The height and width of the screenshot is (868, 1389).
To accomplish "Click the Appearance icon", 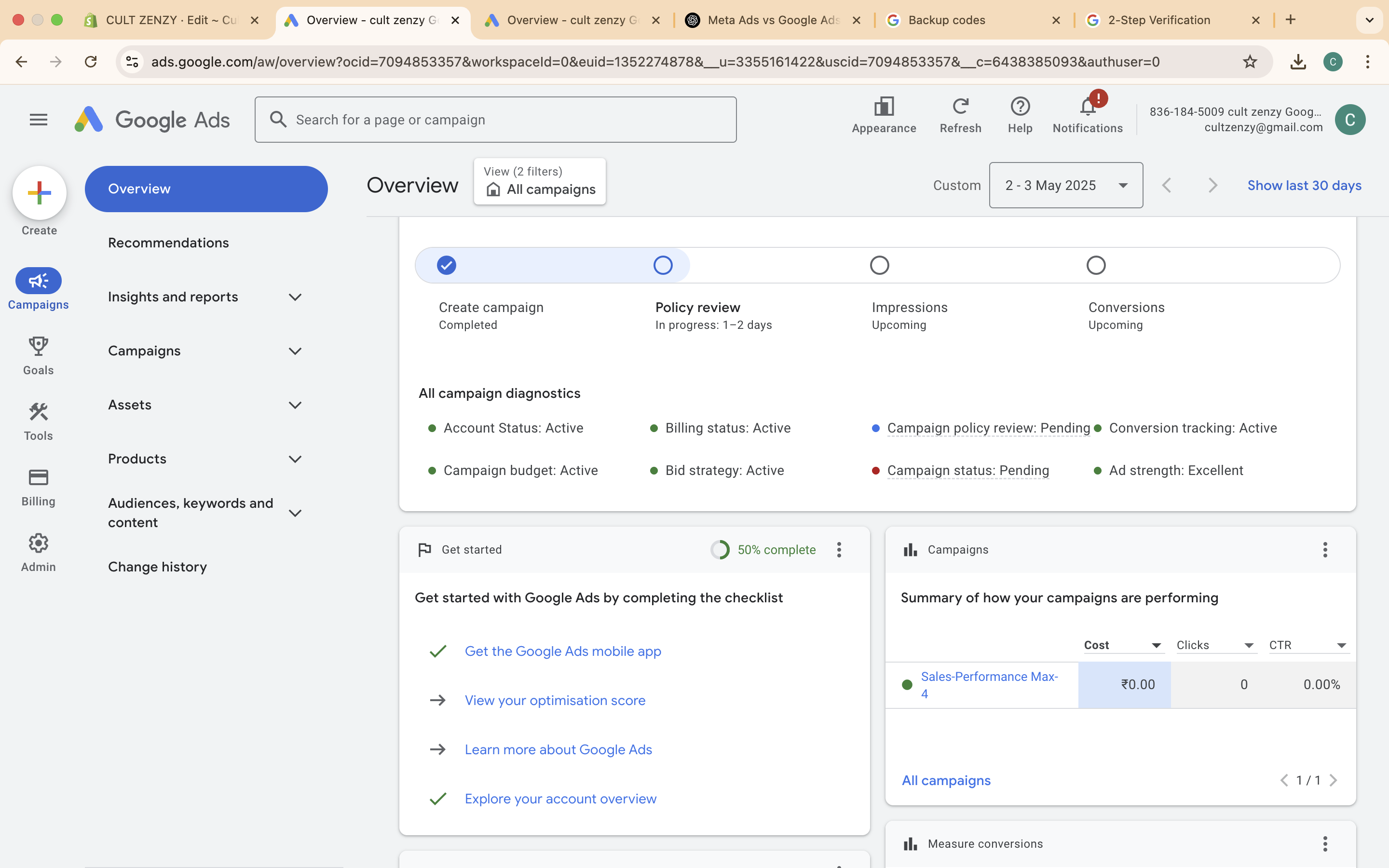I will pos(884,106).
